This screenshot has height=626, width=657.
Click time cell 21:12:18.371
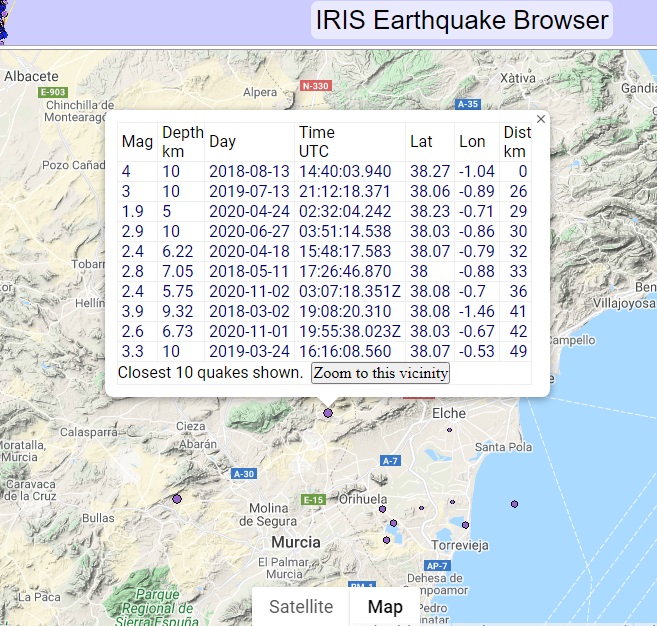click(x=344, y=191)
